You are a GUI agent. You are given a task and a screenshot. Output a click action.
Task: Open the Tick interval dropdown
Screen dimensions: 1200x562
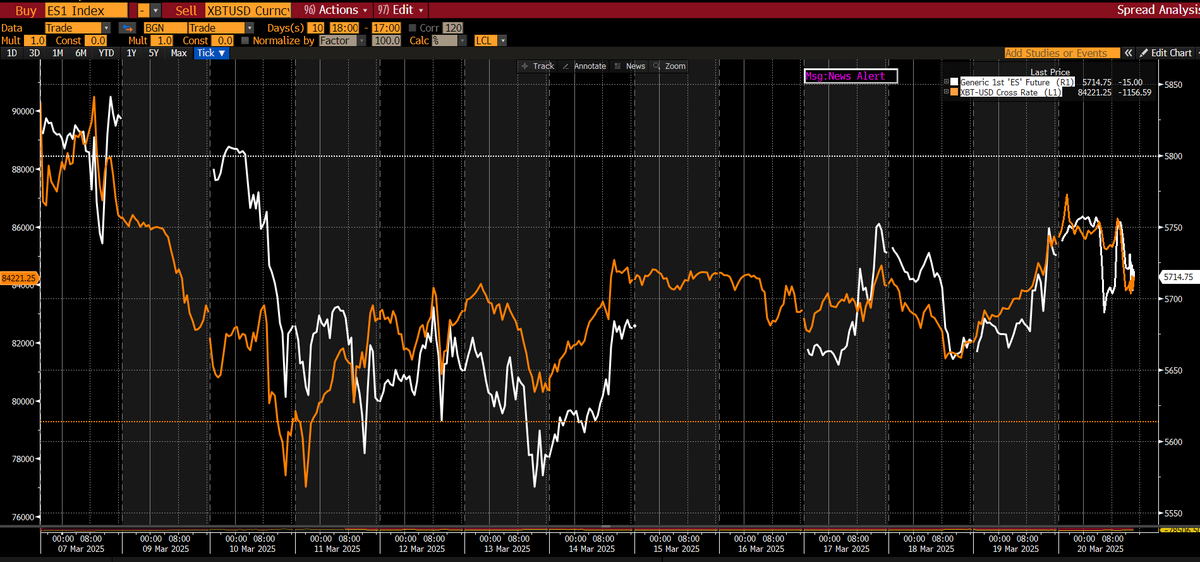point(211,53)
